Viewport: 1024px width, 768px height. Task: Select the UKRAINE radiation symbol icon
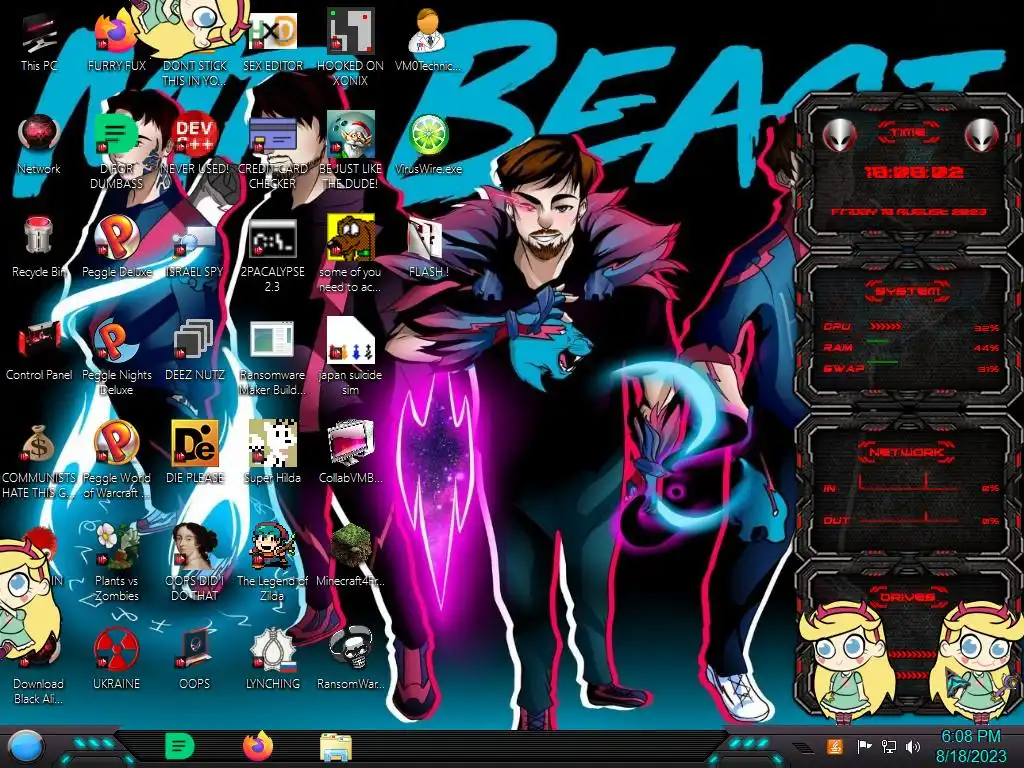coord(116,649)
